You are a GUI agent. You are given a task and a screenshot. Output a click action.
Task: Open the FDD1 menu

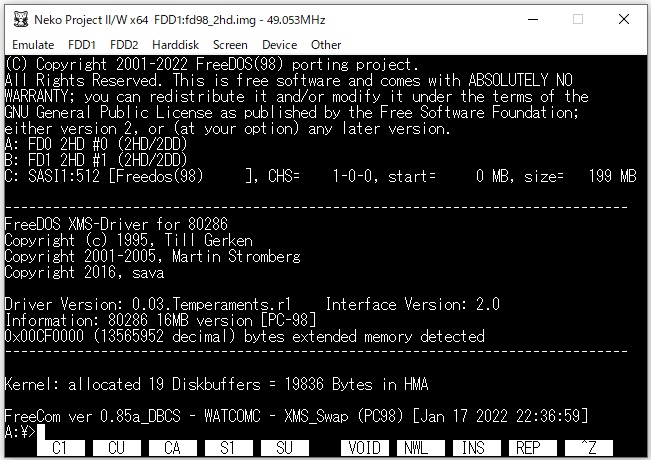pos(82,45)
